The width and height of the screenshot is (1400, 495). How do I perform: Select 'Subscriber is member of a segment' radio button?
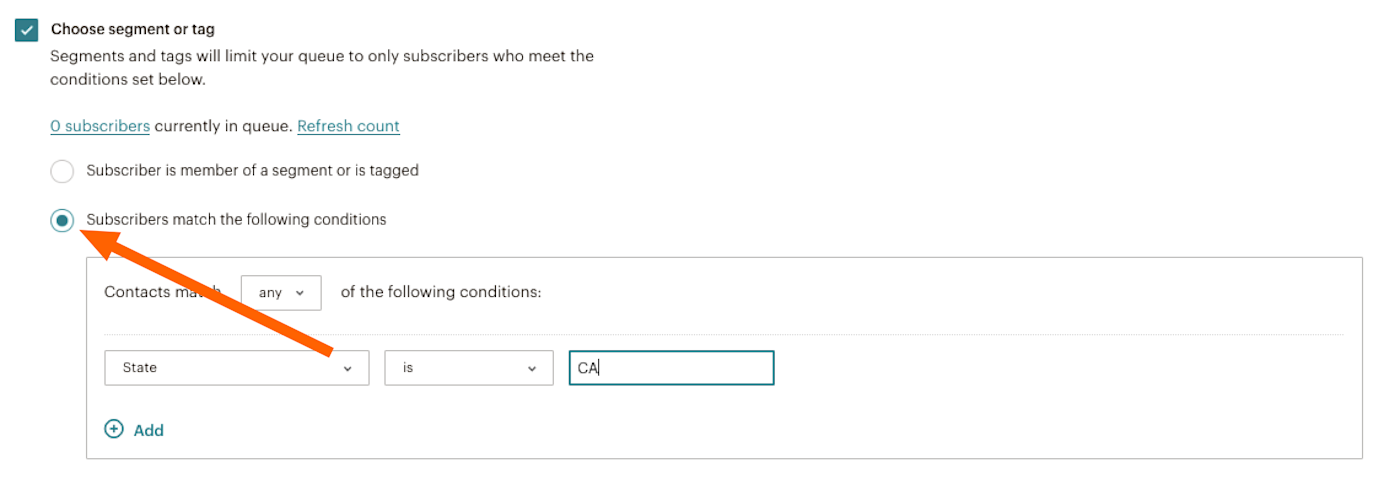click(62, 171)
